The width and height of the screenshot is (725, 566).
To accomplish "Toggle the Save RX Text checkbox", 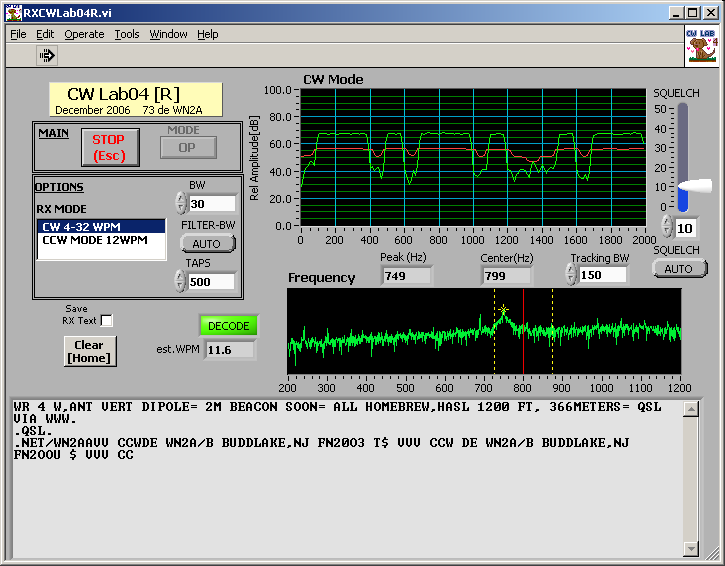I will click(x=107, y=321).
